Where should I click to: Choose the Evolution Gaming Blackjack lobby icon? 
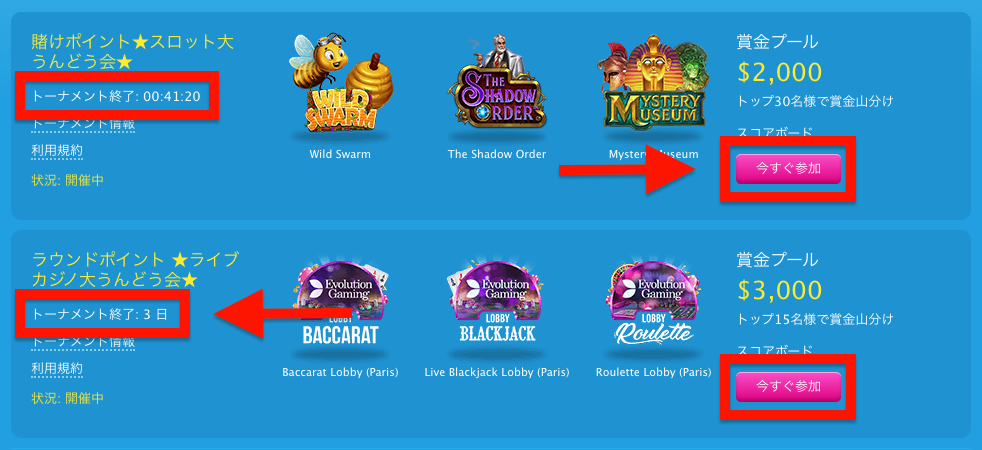pos(497,304)
